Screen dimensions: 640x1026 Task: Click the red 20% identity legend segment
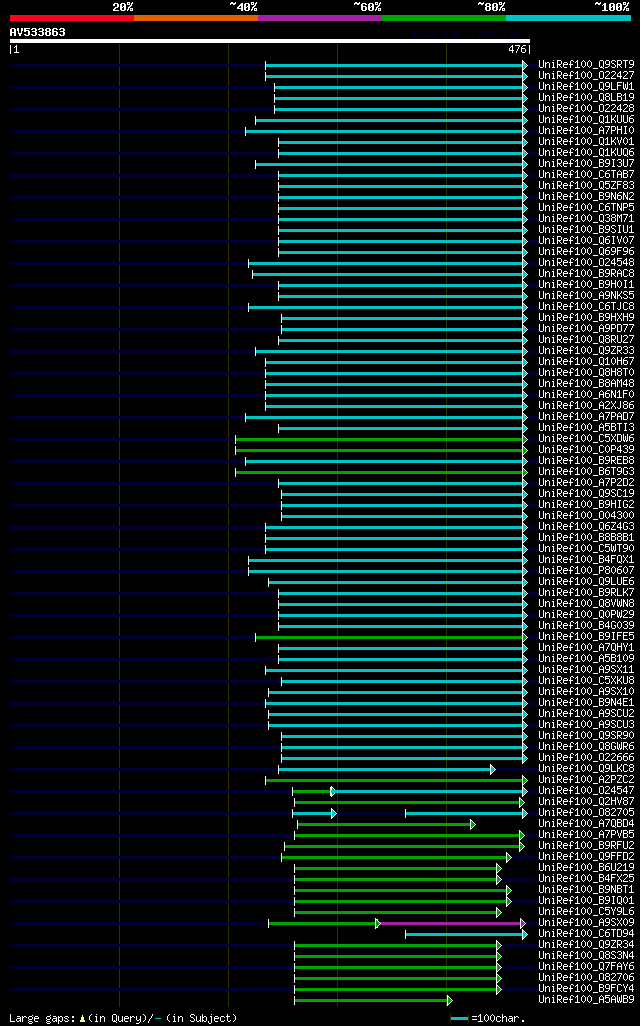click(72, 18)
